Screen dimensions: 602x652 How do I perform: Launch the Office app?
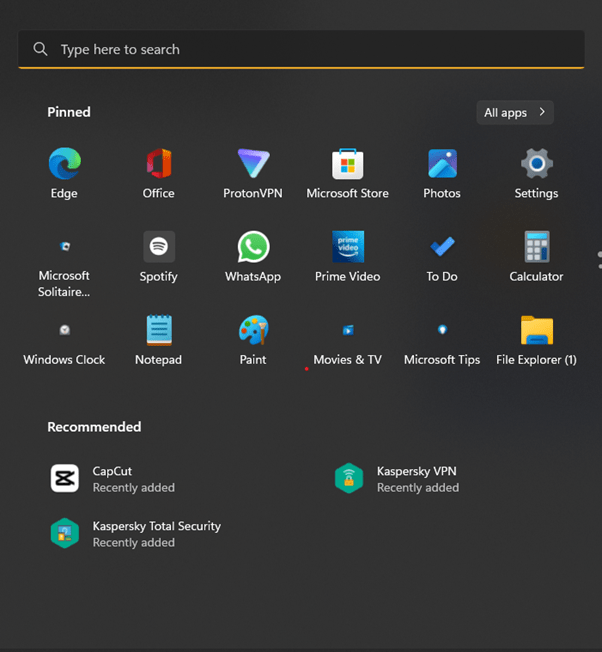[x=159, y=173]
